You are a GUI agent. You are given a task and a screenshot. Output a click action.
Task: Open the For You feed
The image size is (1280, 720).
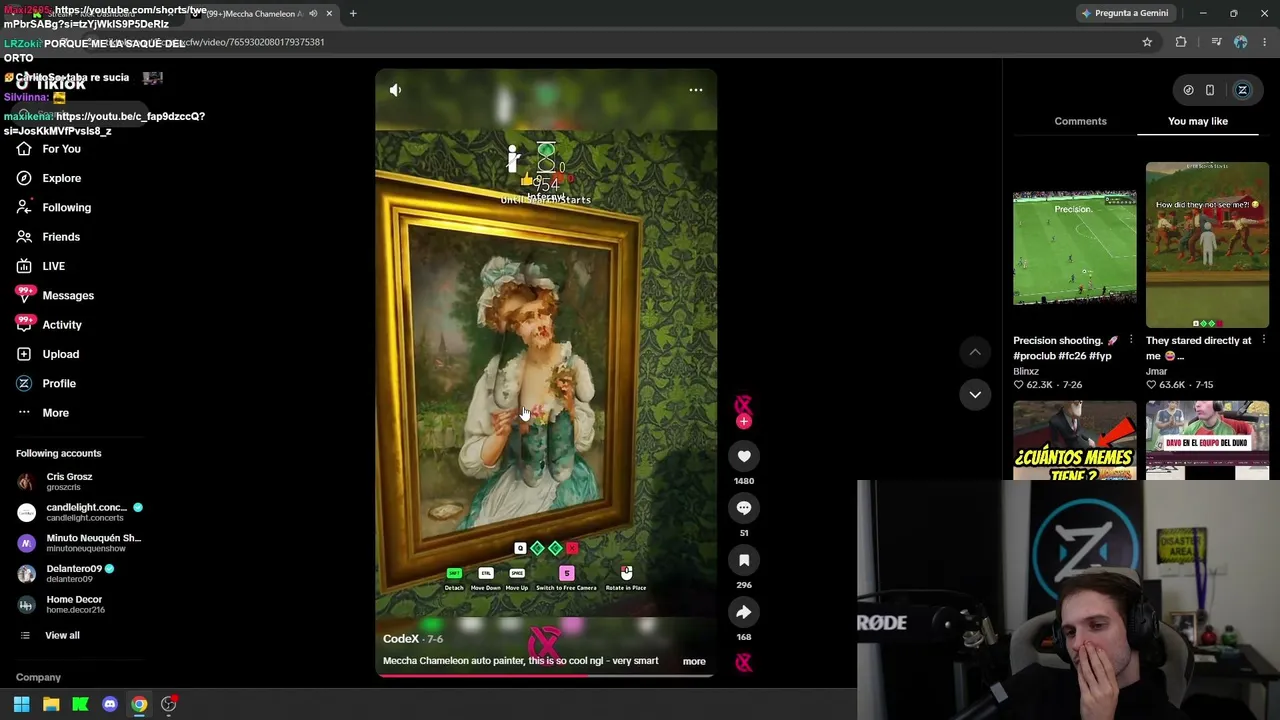point(61,149)
